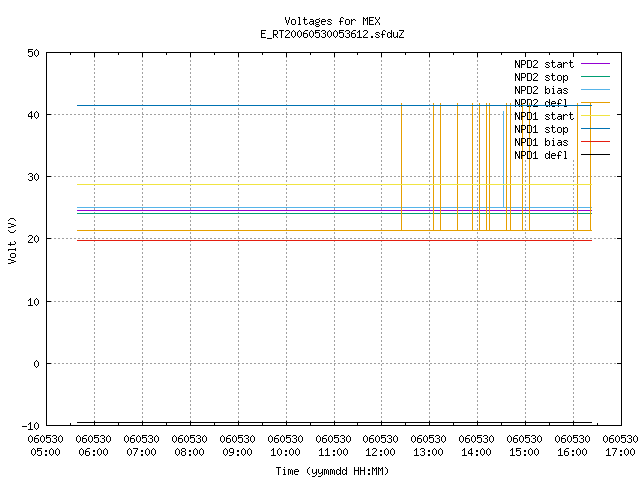The image size is (640, 480).
Task: Click the 'NPD1 defl' legend label
Action: point(541,155)
